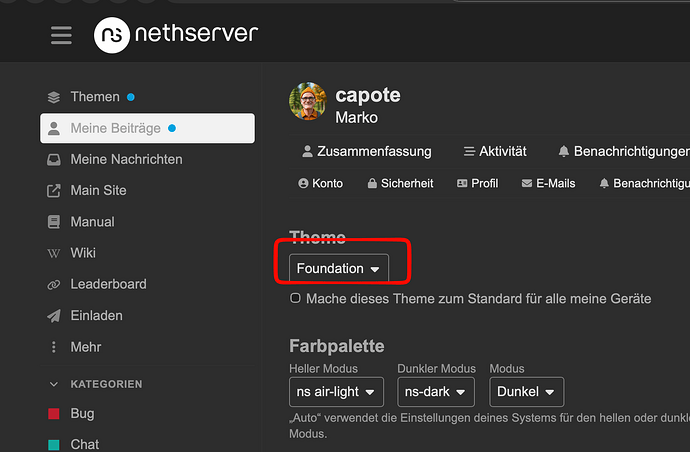The width and height of the screenshot is (690, 452).
Task: Click the Farbpalette heading
Action: coord(337,346)
